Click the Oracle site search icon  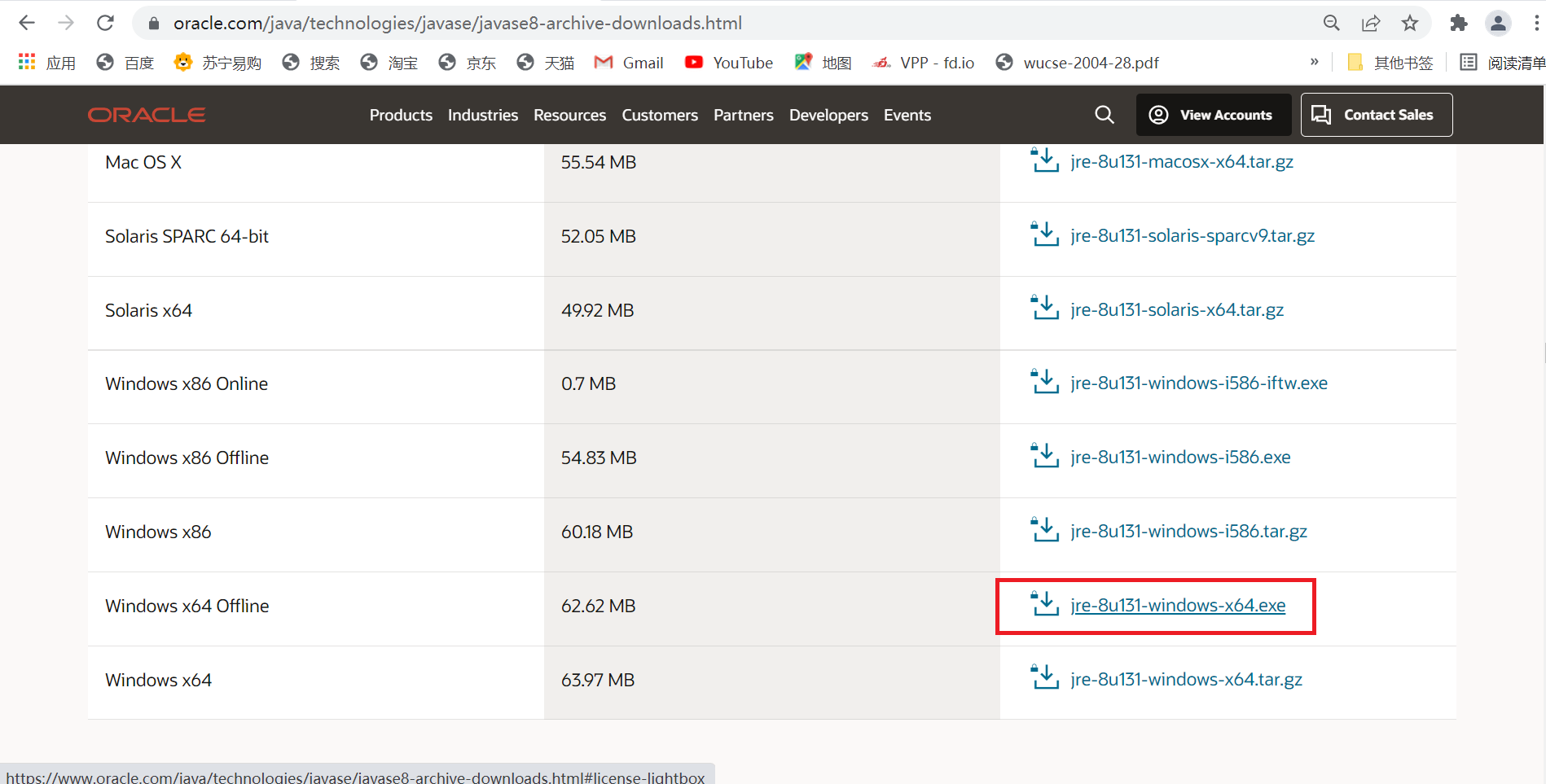click(x=1105, y=115)
